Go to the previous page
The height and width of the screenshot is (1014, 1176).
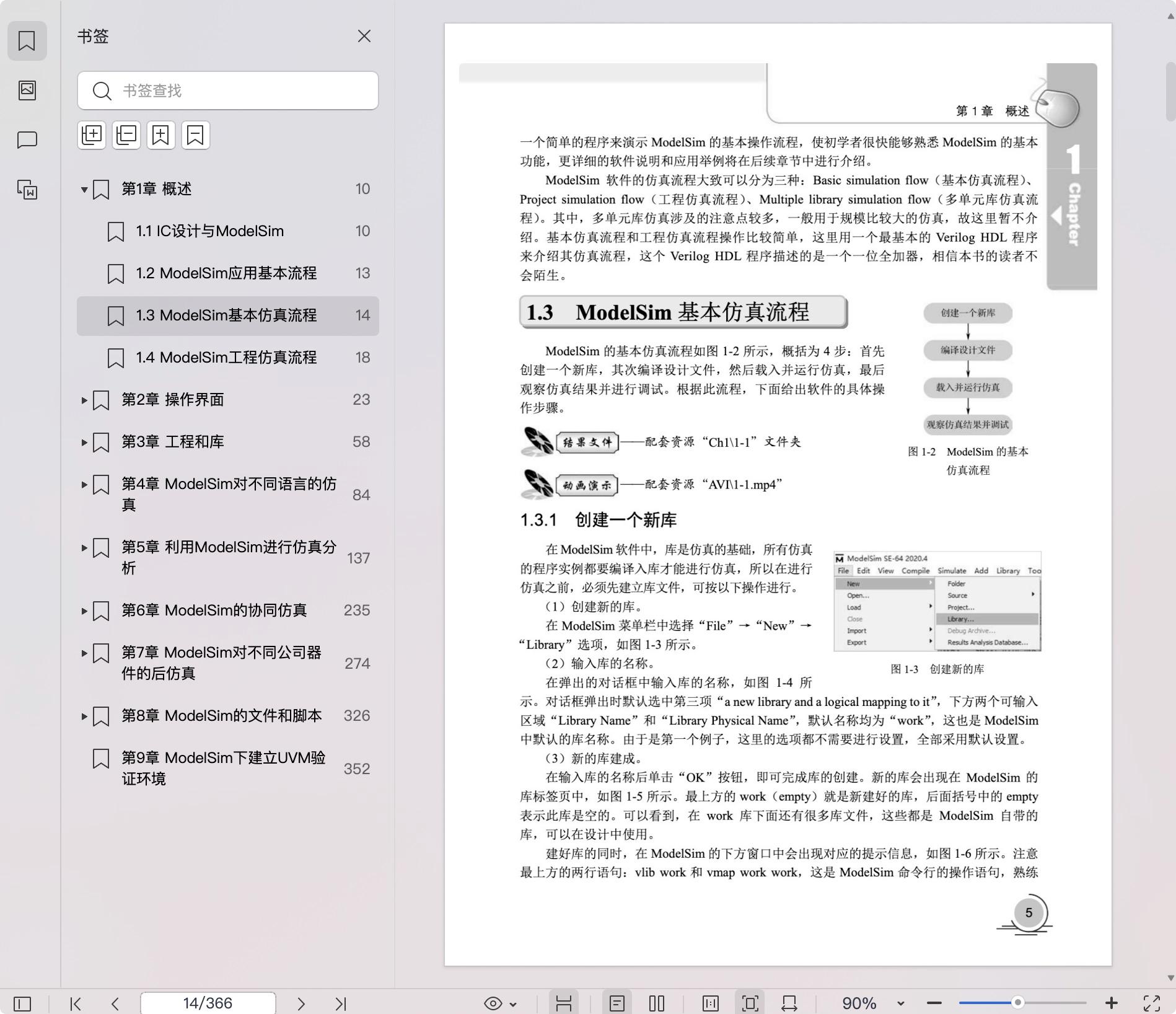(115, 1003)
